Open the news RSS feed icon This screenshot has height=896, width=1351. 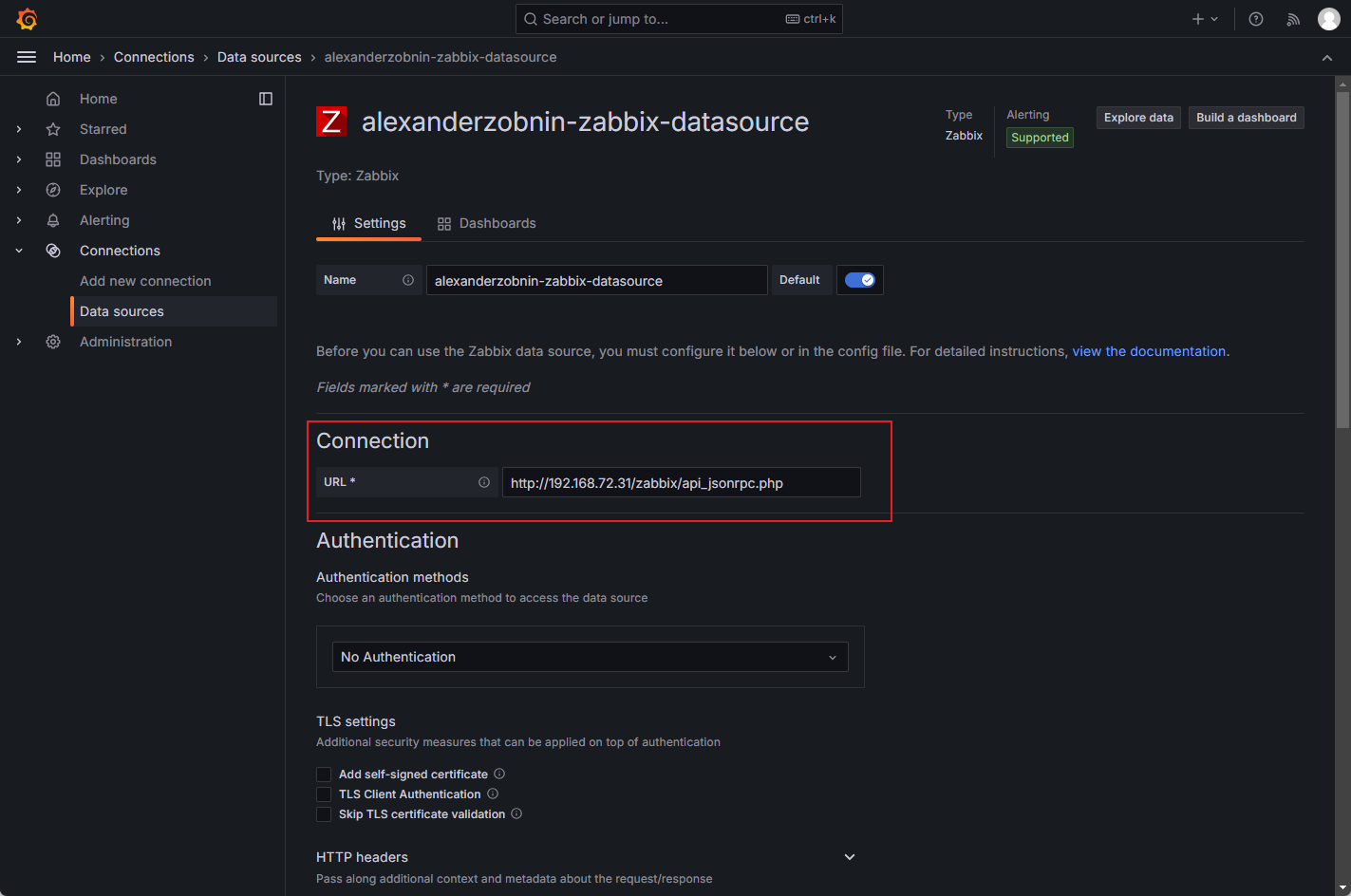click(1293, 19)
